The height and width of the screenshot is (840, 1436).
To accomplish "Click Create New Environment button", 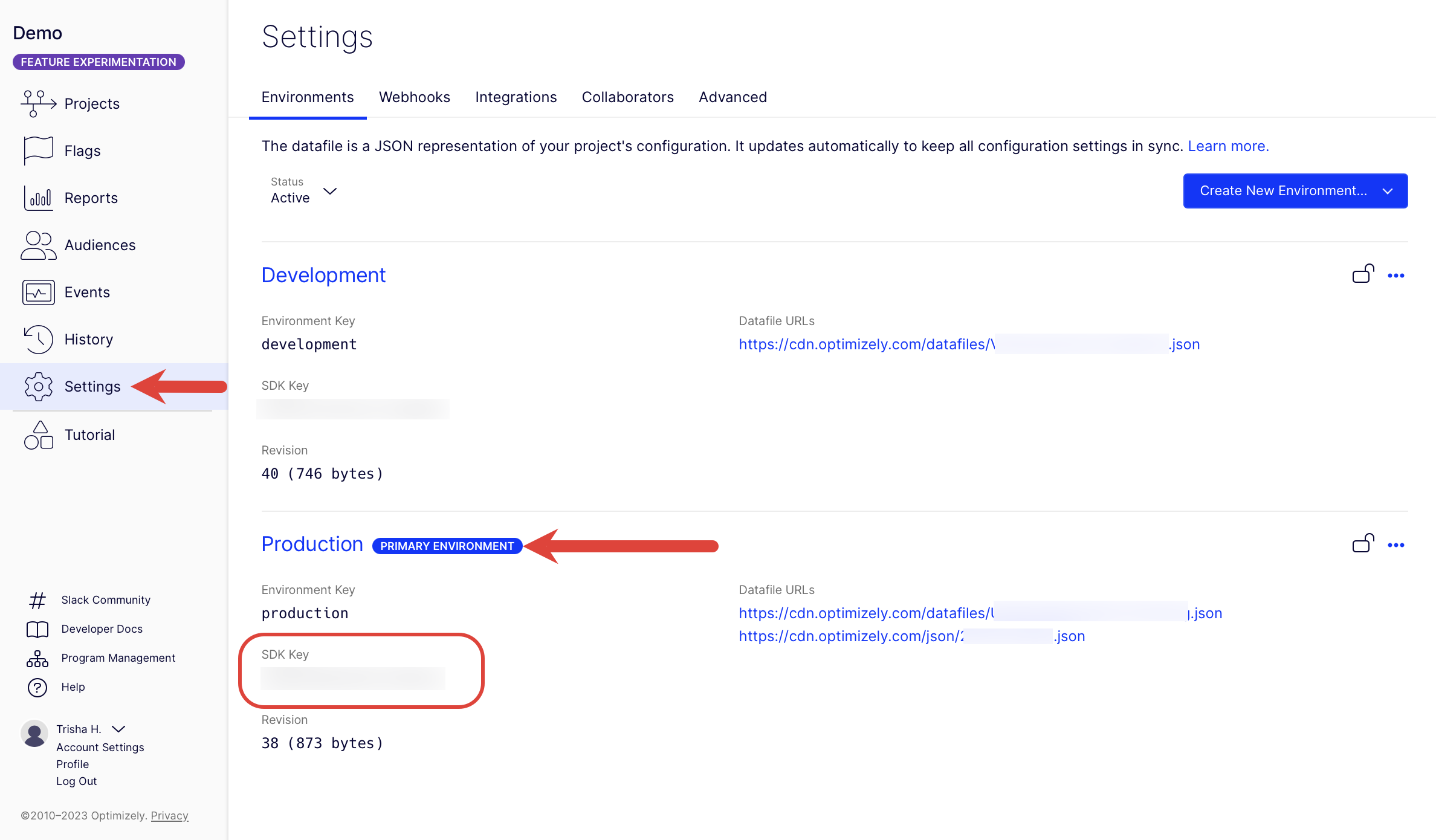I will (1295, 190).
